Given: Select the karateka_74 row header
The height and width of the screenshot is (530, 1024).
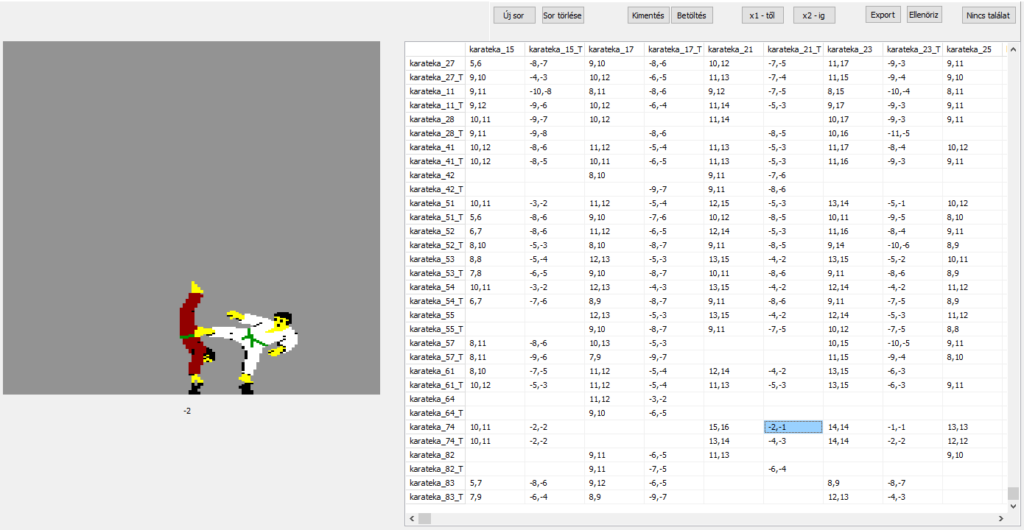Looking at the screenshot, I should (435, 427).
